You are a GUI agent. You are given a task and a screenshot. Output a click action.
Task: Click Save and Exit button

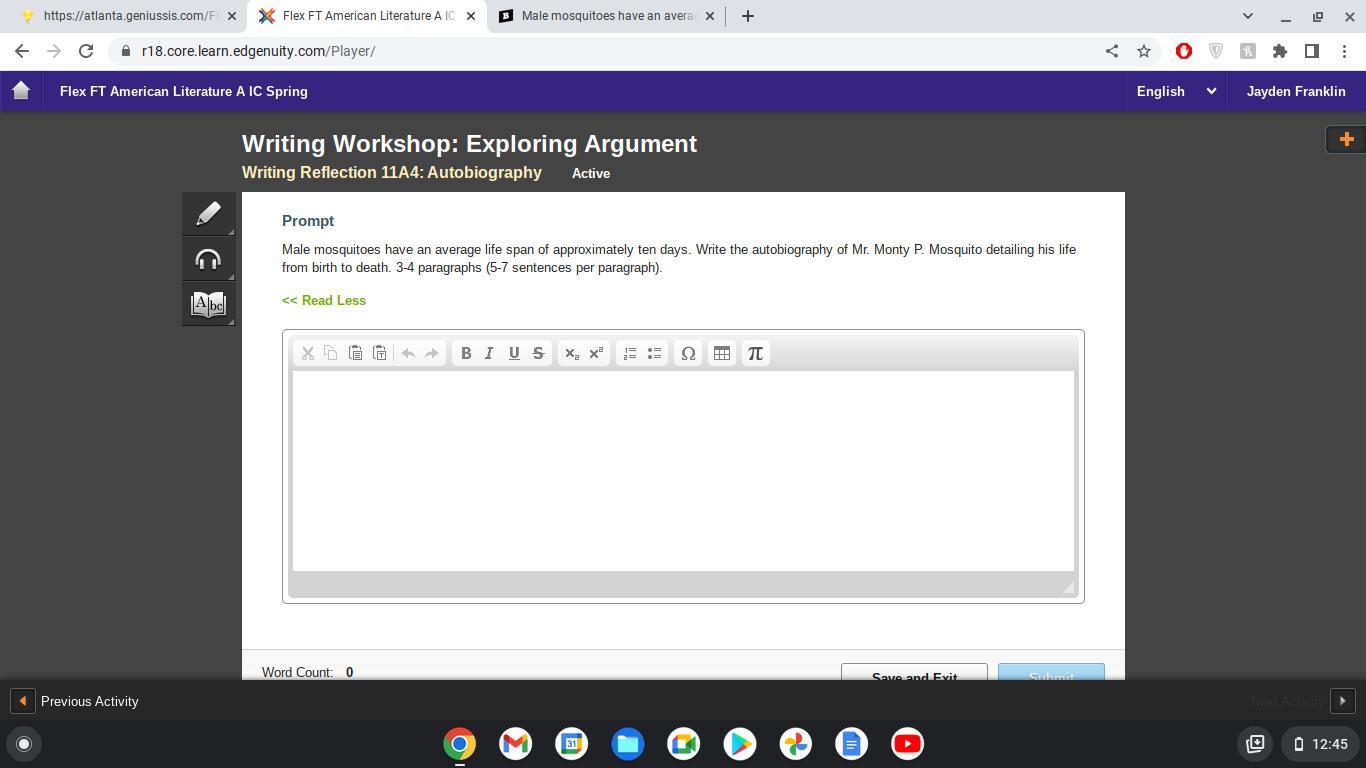pyautogui.click(x=914, y=673)
